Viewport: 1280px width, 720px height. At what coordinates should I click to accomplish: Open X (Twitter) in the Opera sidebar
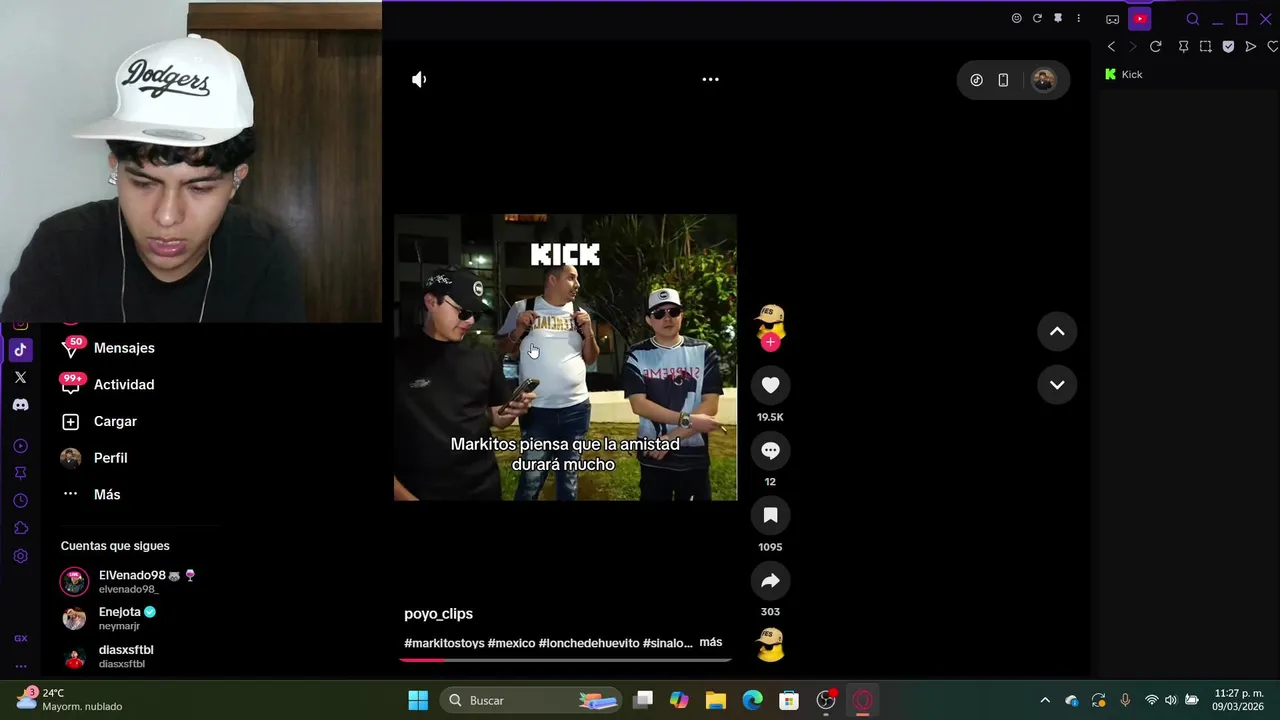[x=20, y=377]
